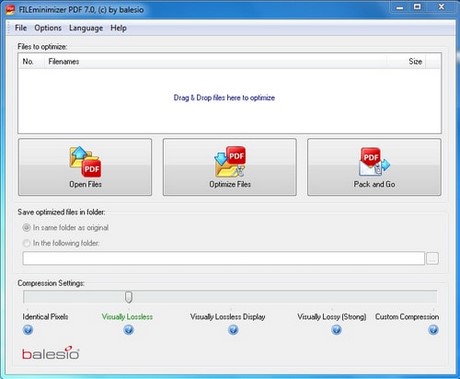This screenshot has height=379, width=460.
Task: Click the Open Files button
Action: click(x=85, y=167)
